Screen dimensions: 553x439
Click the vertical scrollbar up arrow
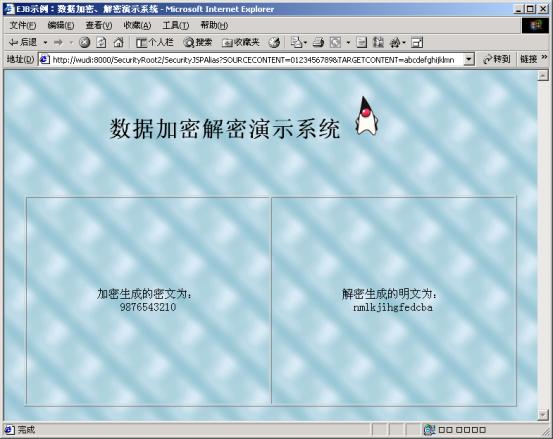click(543, 75)
